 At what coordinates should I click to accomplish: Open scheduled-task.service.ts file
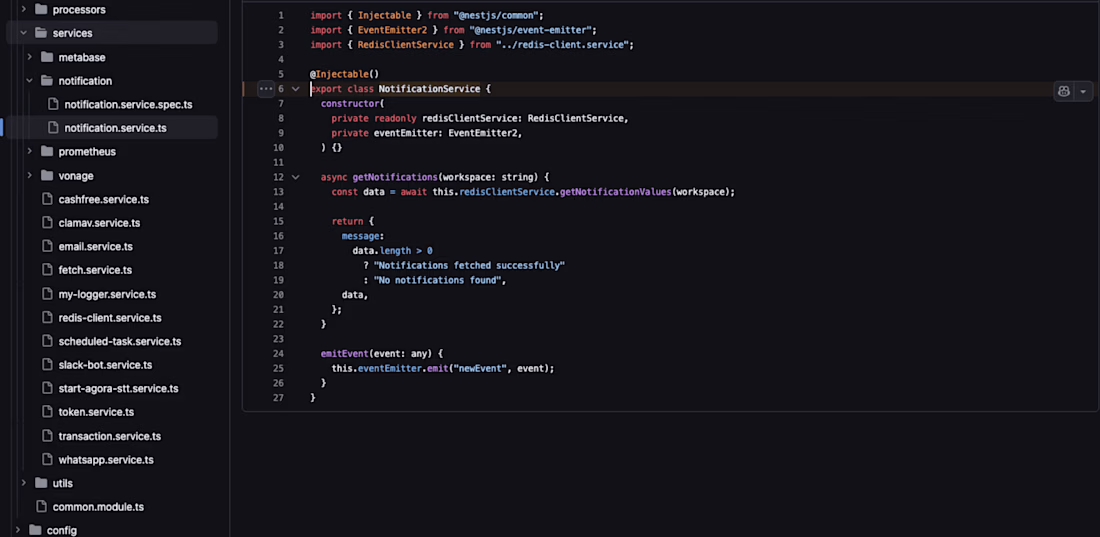pyautogui.click(x=120, y=342)
